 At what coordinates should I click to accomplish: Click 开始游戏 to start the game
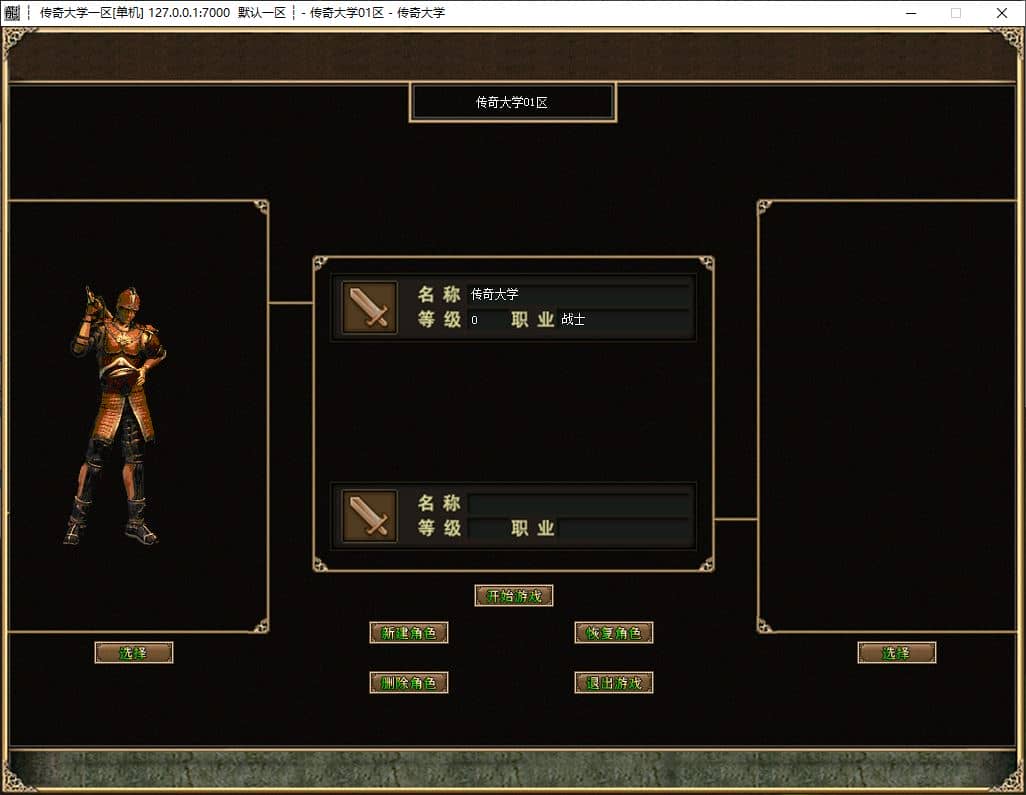pos(514,595)
